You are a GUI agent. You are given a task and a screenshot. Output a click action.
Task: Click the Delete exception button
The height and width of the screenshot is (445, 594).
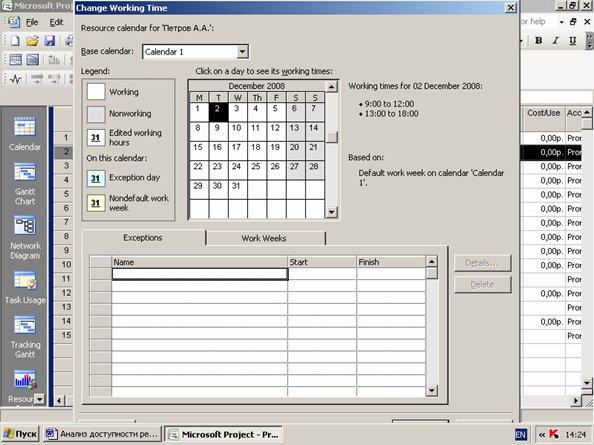(482, 284)
